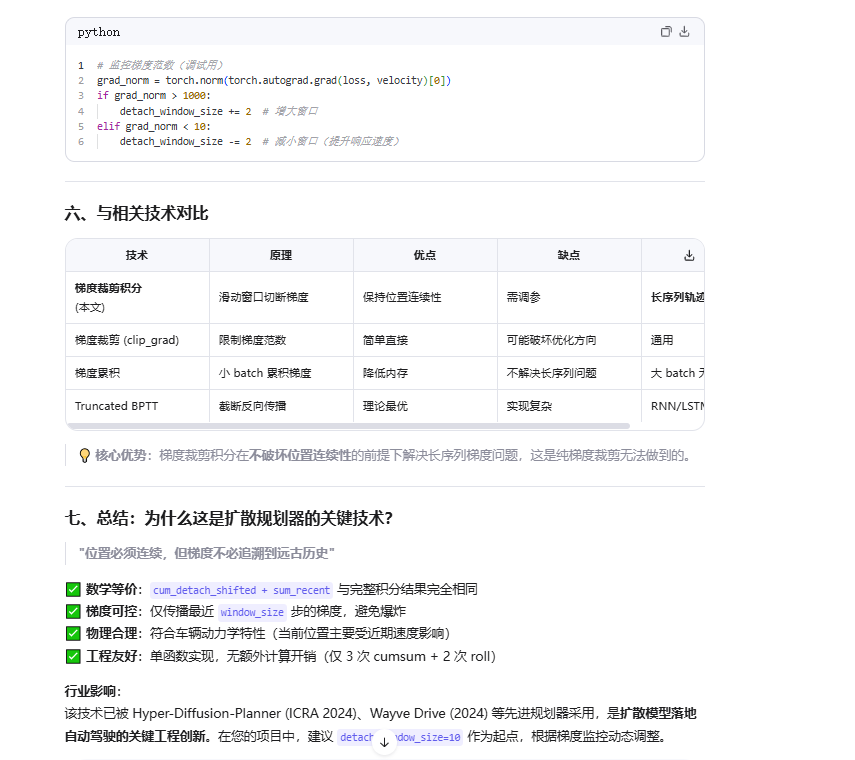
Task: Click the 技术 column header
Action: click(137, 255)
